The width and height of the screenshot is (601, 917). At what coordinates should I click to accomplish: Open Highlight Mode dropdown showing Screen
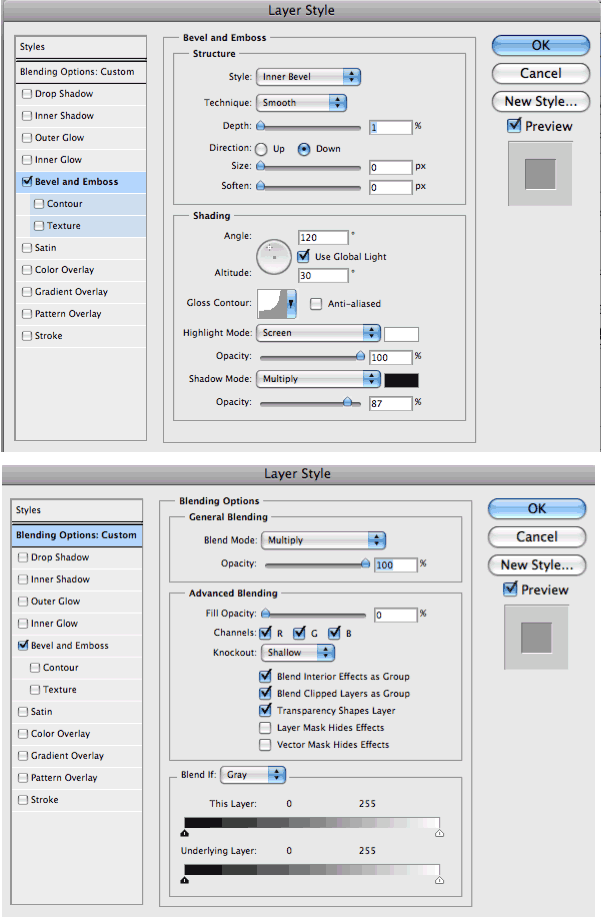click(319, 333)
